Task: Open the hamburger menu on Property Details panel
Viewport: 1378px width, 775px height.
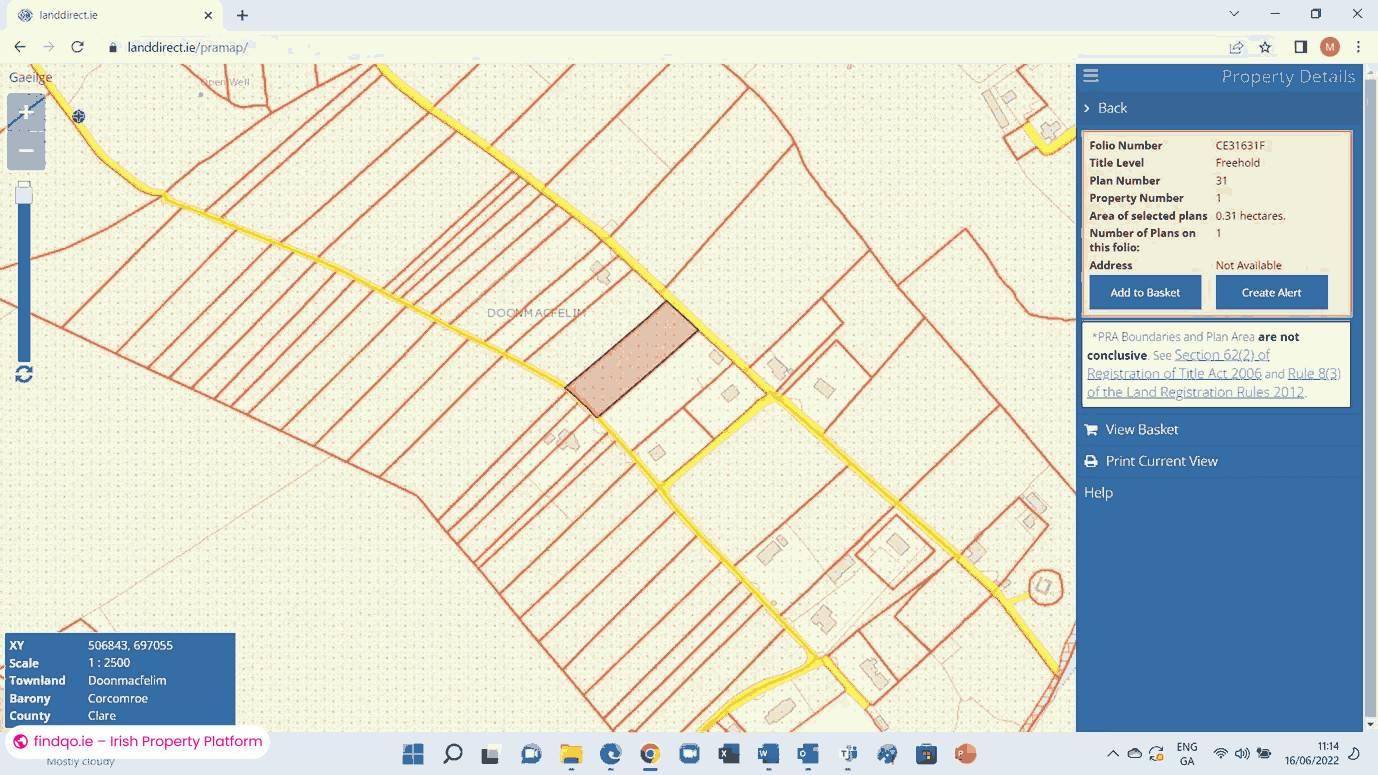Action: (x=1090, y=75)
